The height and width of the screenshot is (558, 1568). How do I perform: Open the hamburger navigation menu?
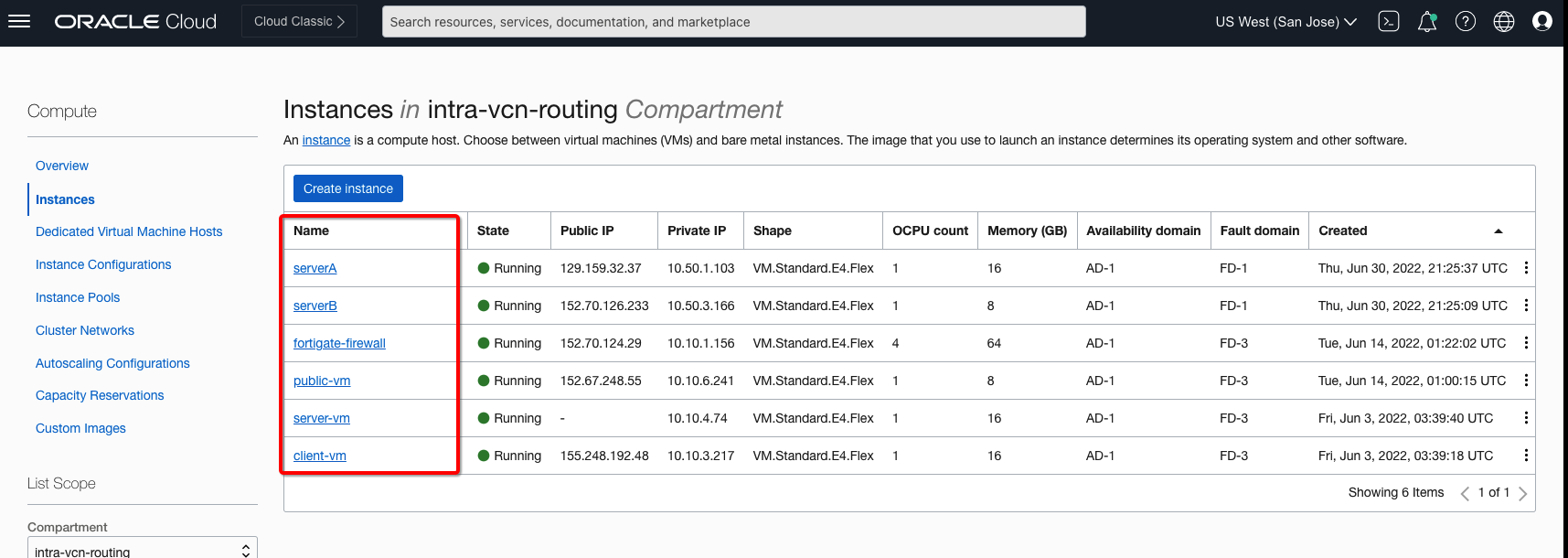tap(19, 21)
